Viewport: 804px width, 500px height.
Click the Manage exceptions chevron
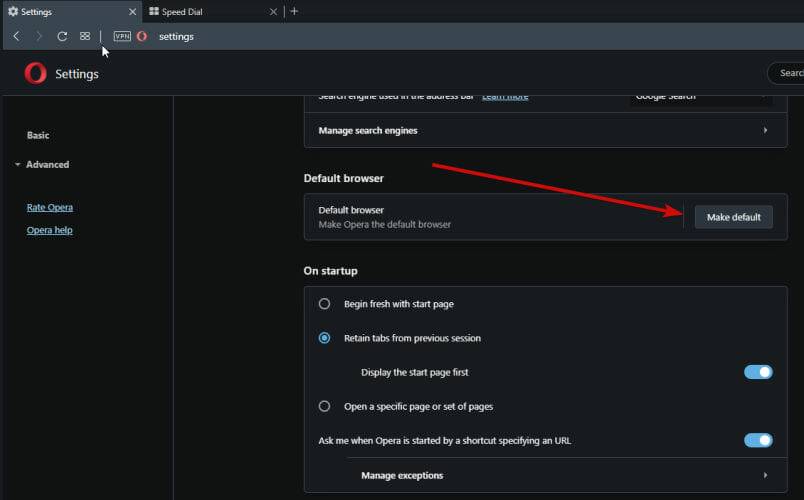point(765,475)
